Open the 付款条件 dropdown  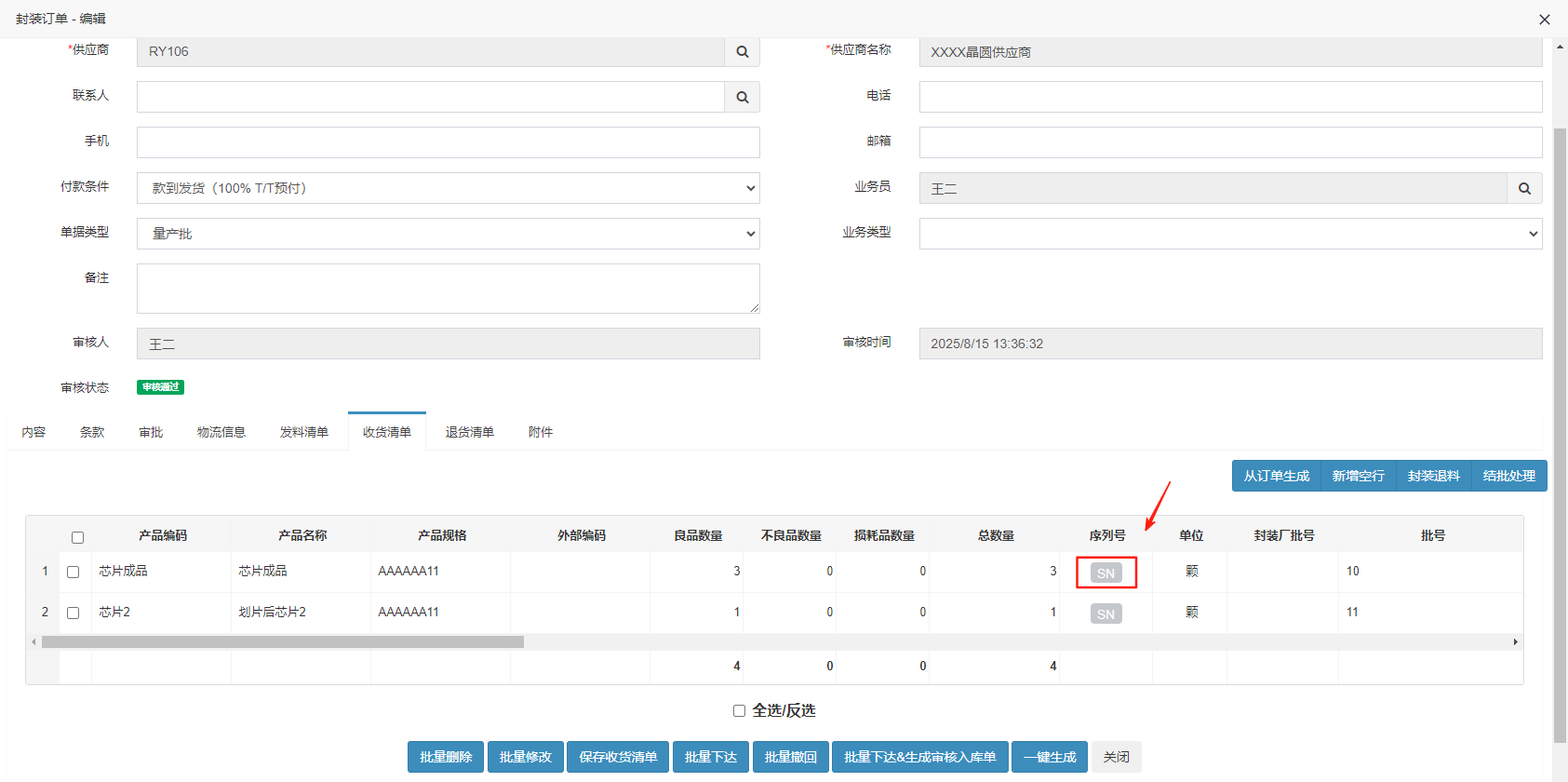449,188
